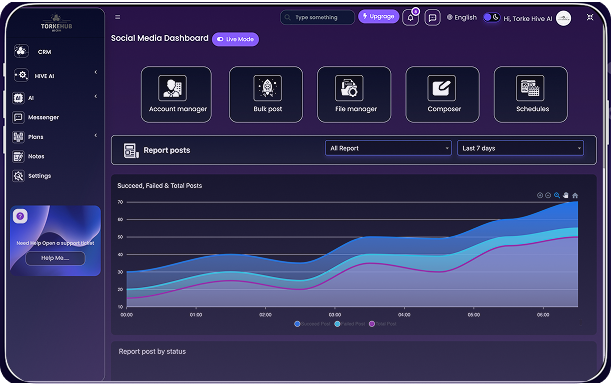The width and height of the screenshot is (611, 385).
Task: Open the Plans sidebar item
Action: click(28, 137)
